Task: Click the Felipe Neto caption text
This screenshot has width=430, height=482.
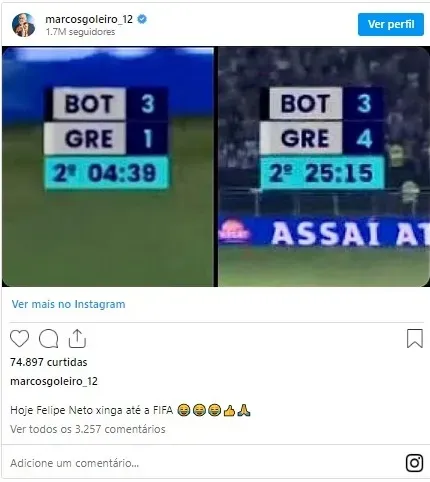Action: click(92, 410)
